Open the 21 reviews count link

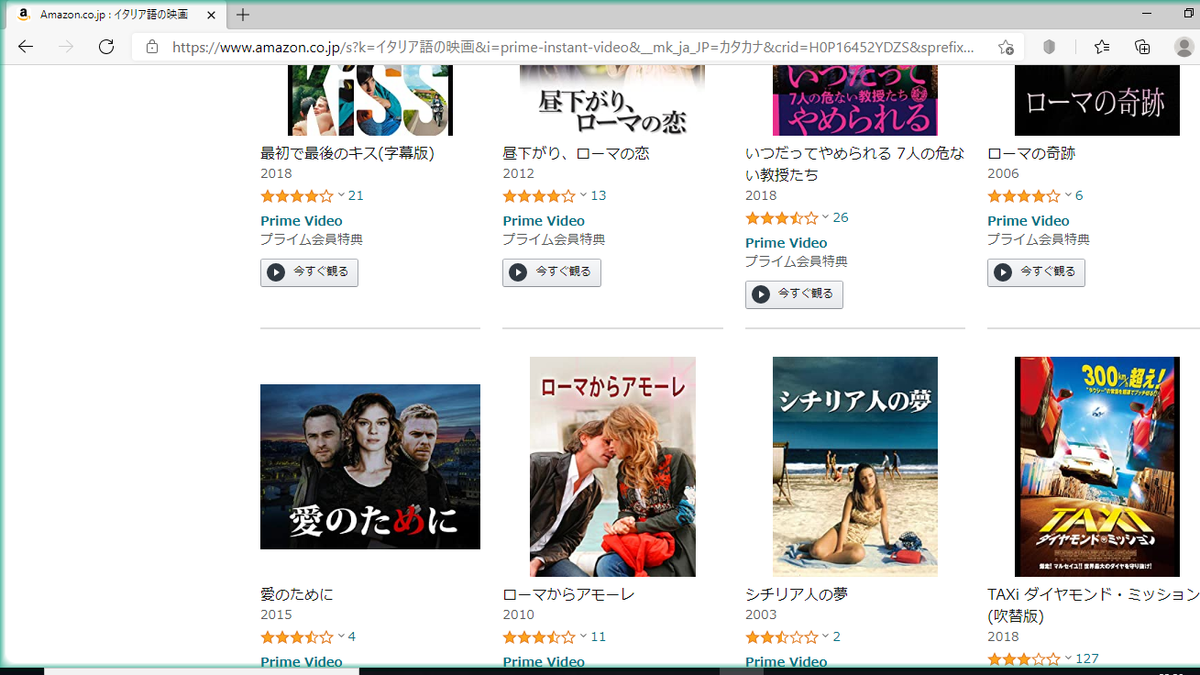356,195
